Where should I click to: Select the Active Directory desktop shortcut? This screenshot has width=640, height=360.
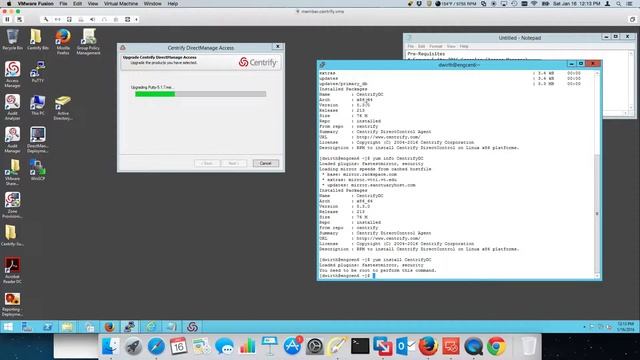63,108
